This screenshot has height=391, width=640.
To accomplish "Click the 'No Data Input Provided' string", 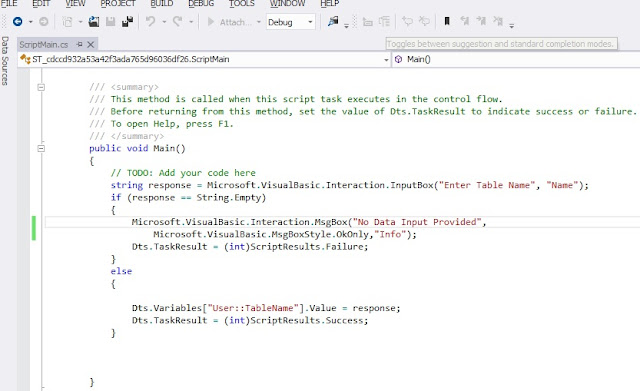I will [418, 222].
